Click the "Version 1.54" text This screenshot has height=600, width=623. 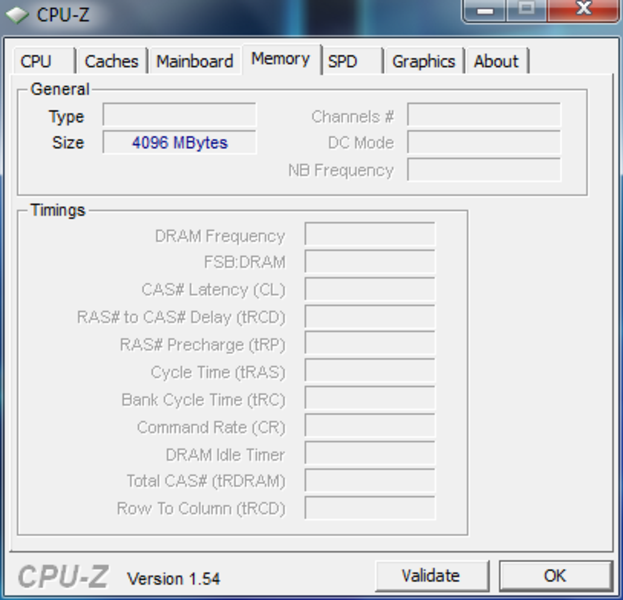click(x=173, y=579)
